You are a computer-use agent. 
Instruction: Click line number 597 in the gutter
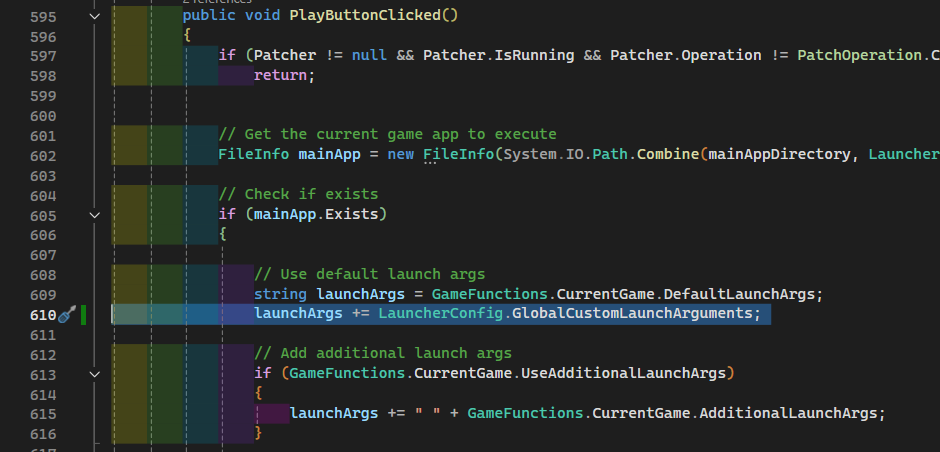click(x=43, y=56)
